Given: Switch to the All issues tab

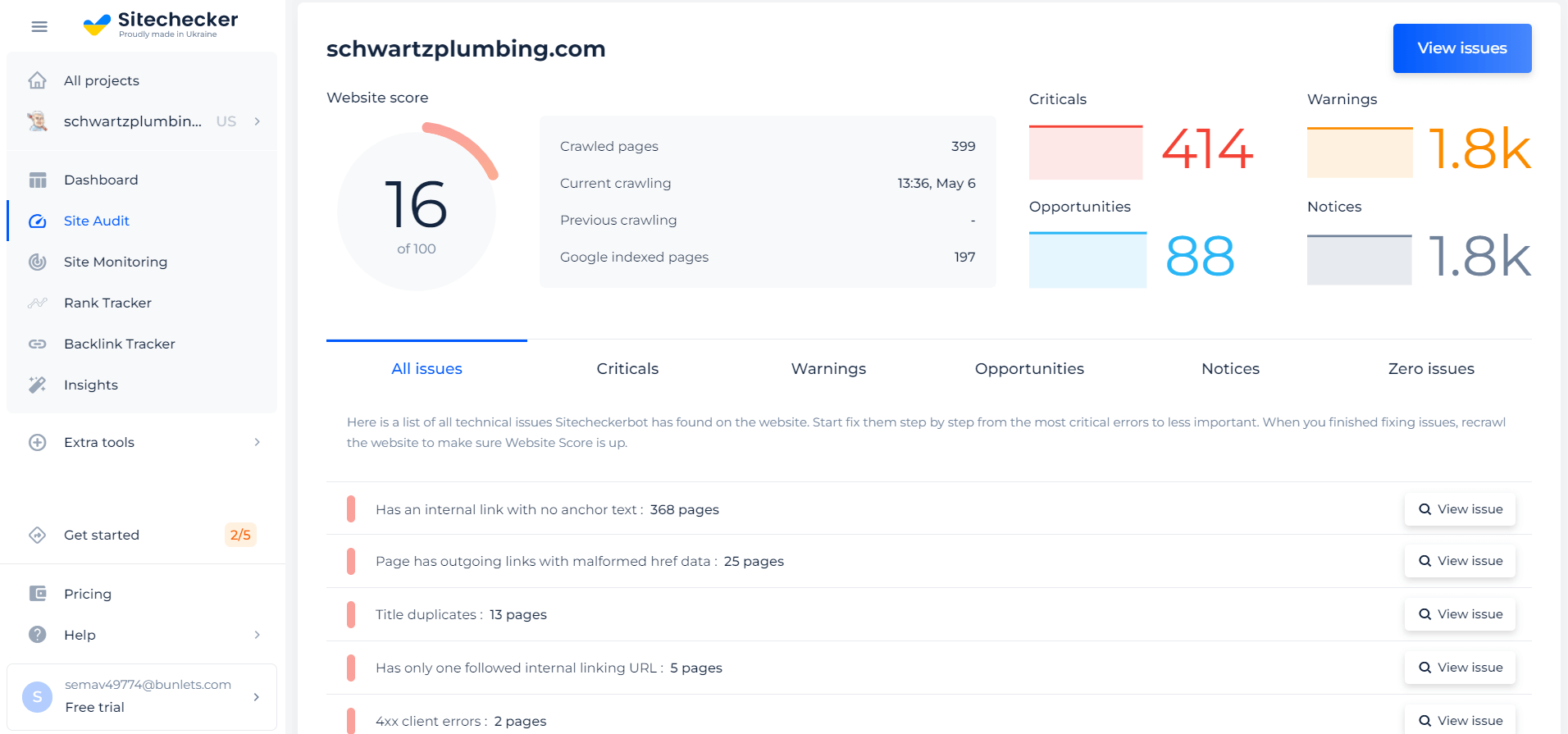Looking at the screenshot, I should click(426, 369).
